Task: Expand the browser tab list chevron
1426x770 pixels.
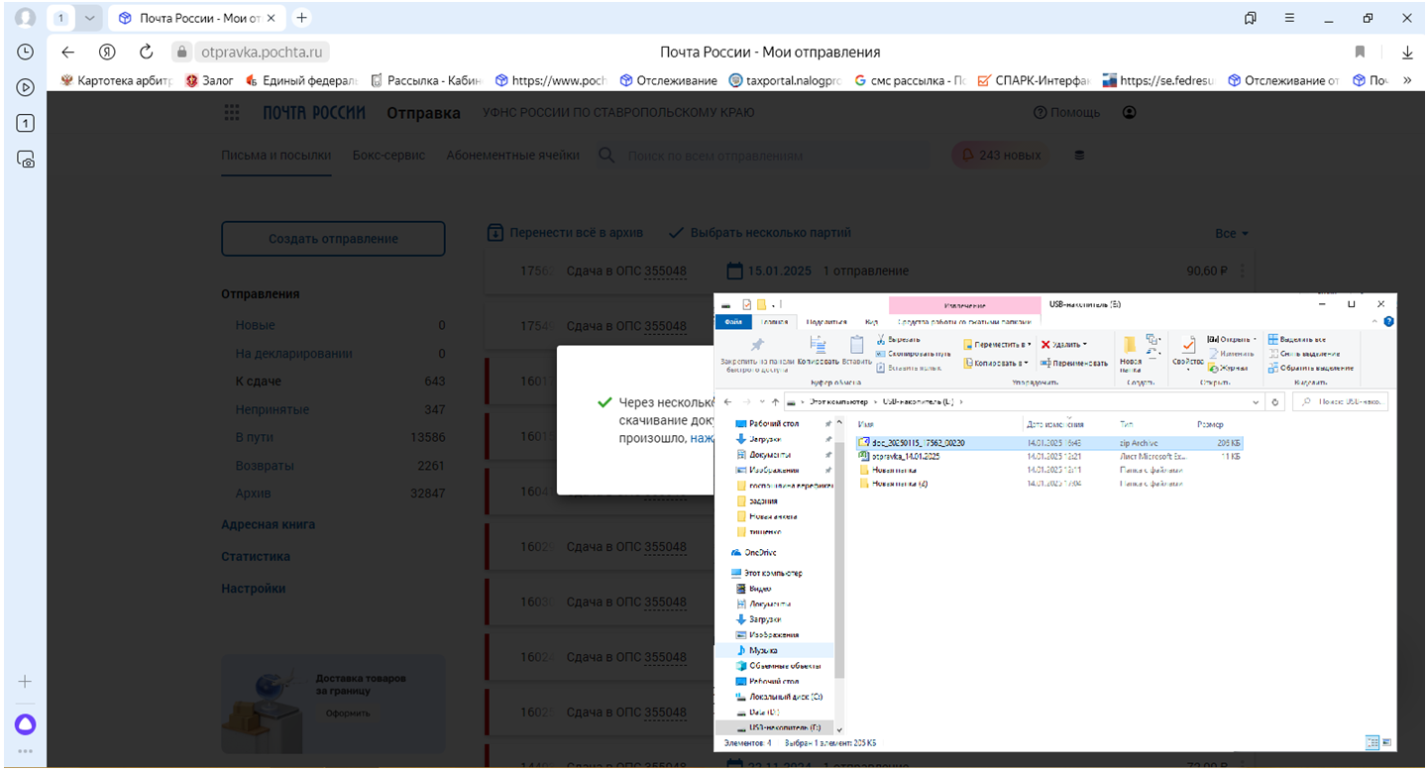Action: [x=90, y=18]
